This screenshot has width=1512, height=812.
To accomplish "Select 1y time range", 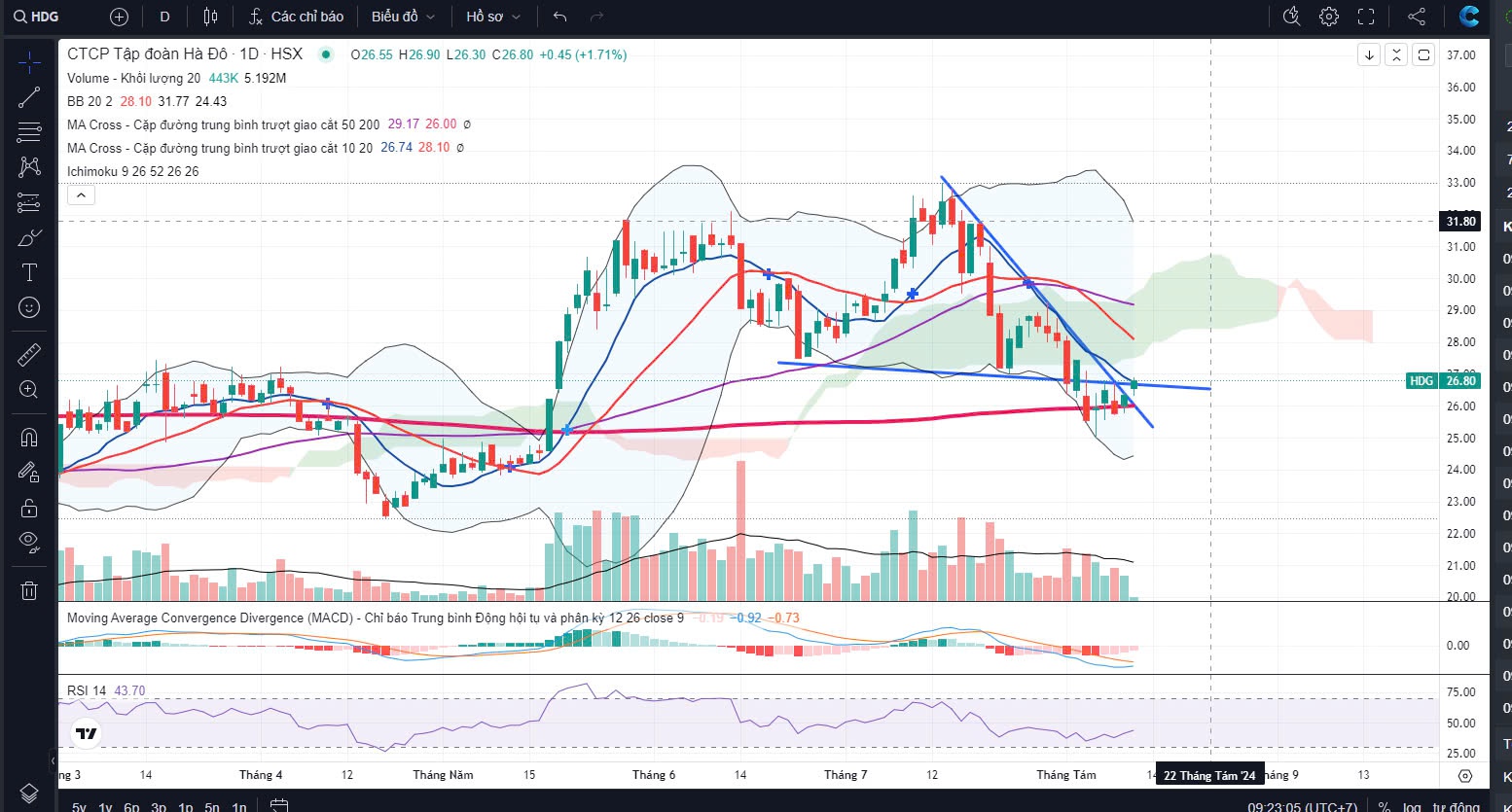I will pyautogui.click(x=105, y=806).
